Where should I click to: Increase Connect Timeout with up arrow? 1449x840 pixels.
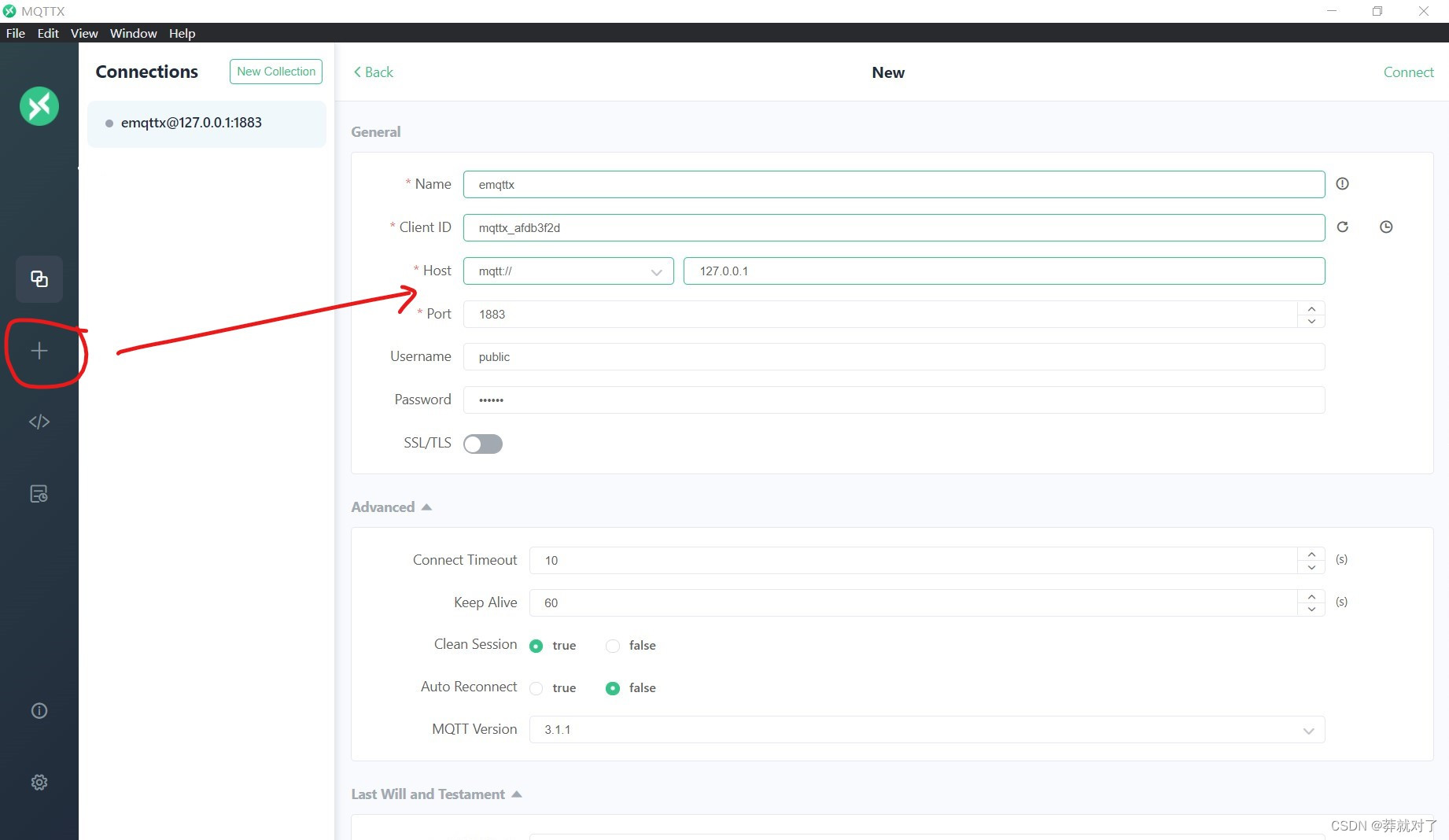(x=1311, y=554)
